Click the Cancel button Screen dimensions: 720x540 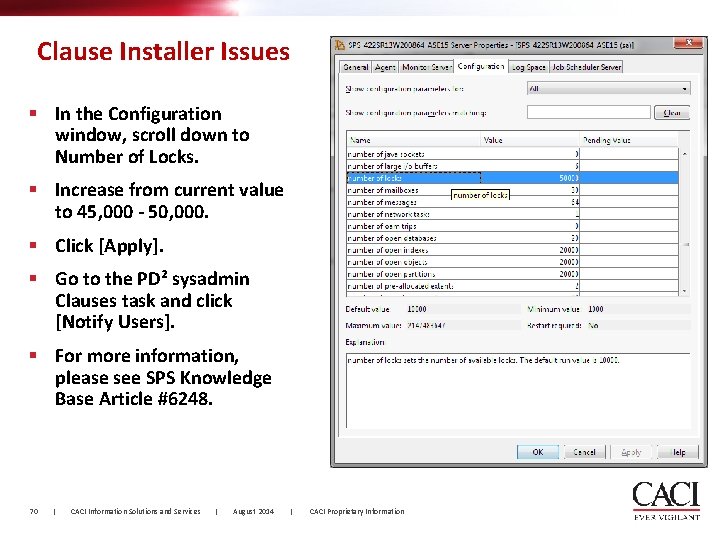[584, 452]
